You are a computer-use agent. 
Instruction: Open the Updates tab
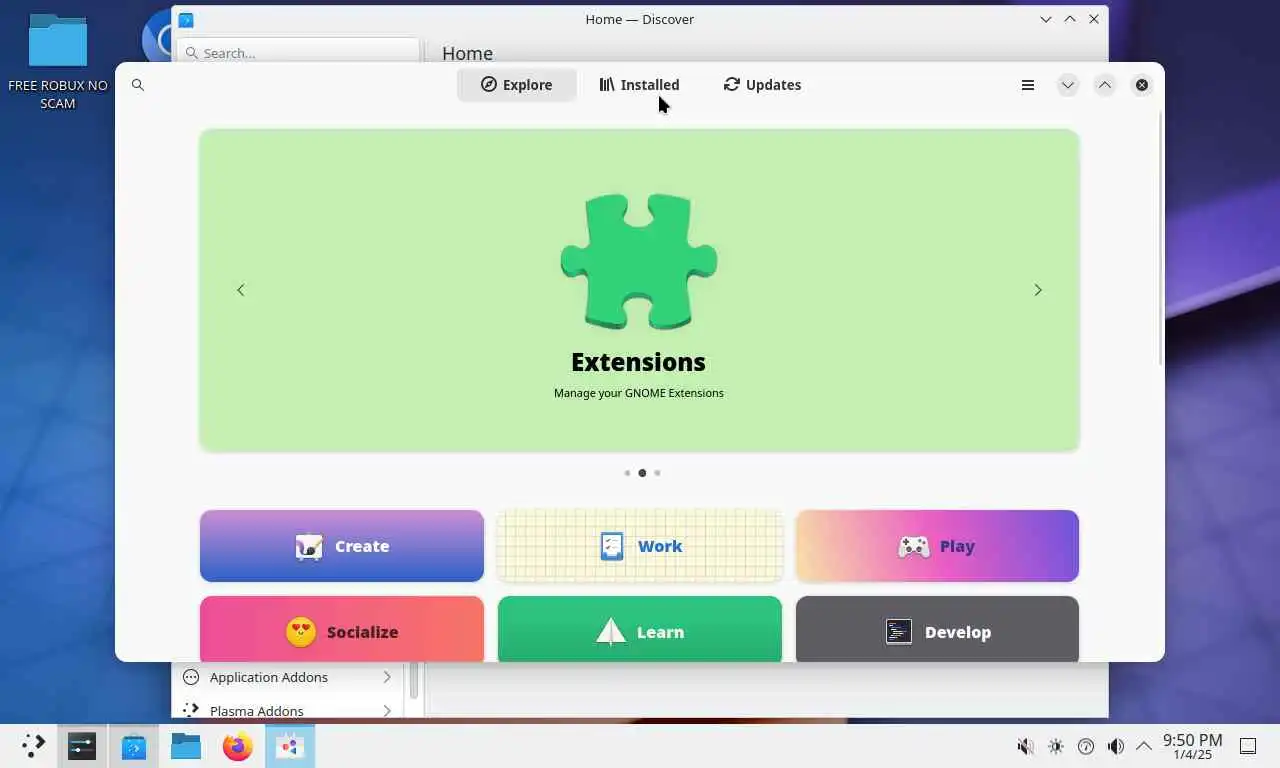pos(762,85)
